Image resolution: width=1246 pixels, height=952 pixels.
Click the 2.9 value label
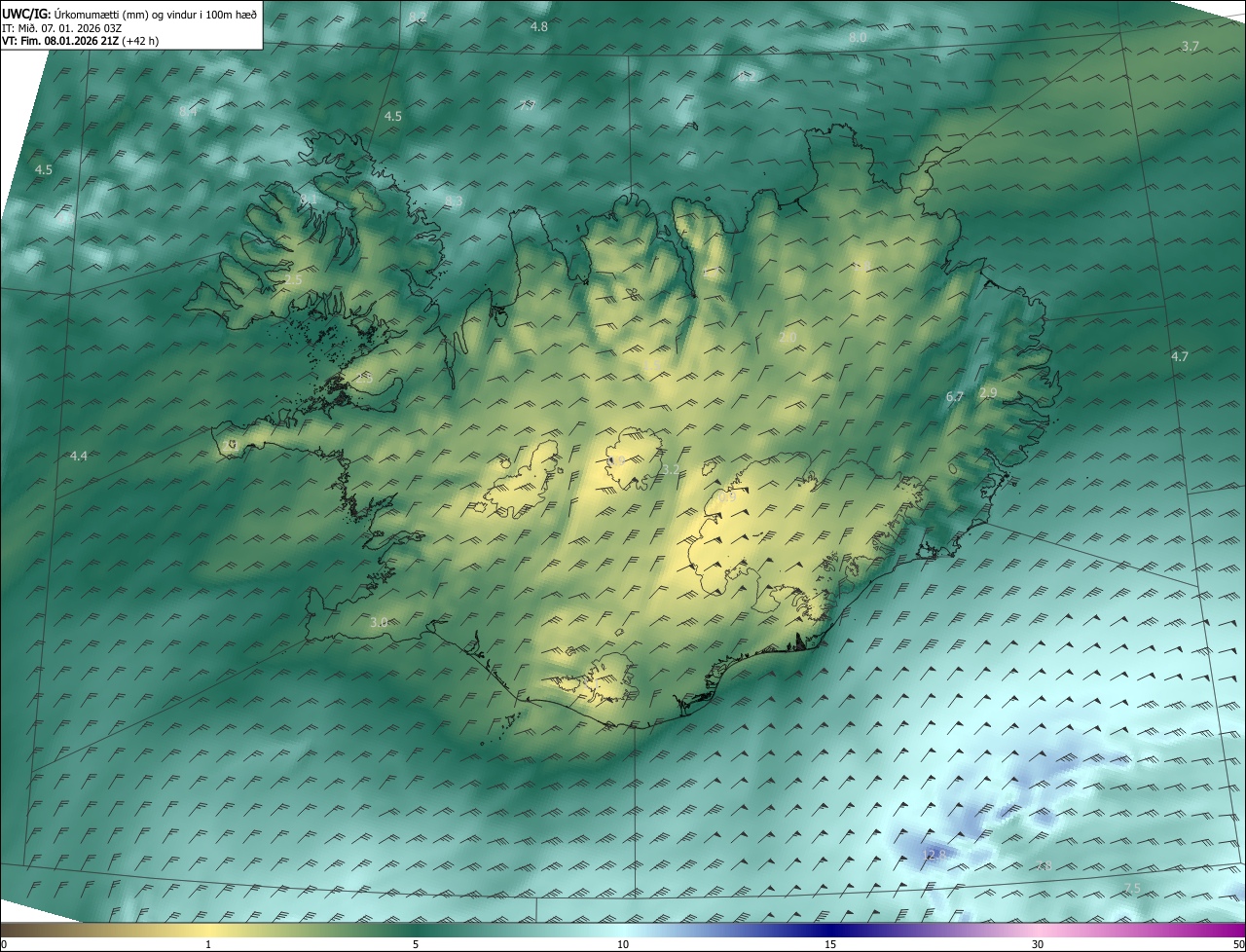(x=988, y=393)
